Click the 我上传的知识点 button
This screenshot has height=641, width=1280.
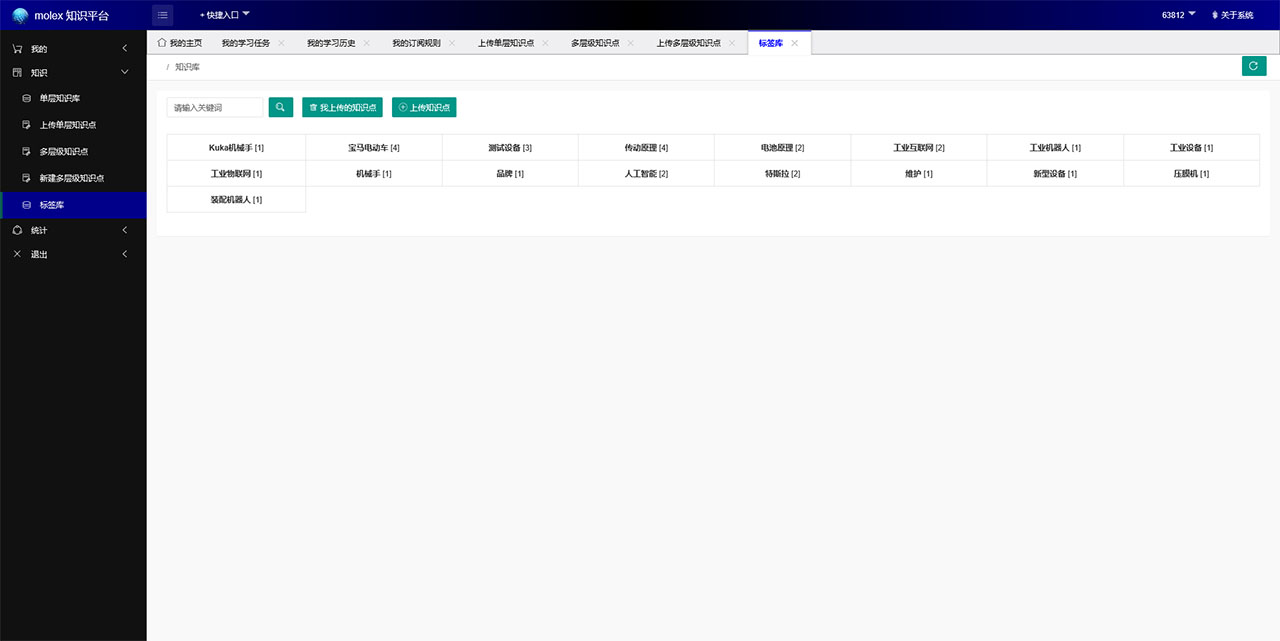tap(342, 107)
